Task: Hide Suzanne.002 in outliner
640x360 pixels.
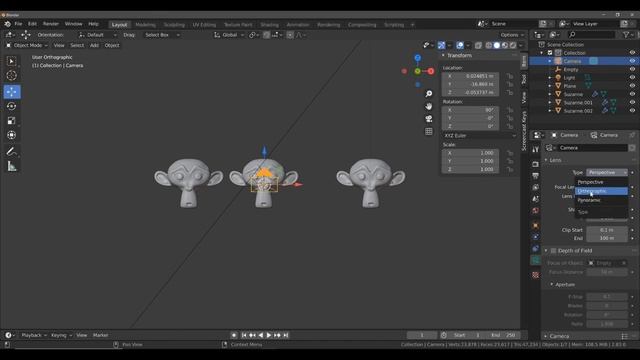Action: point(632,111)
